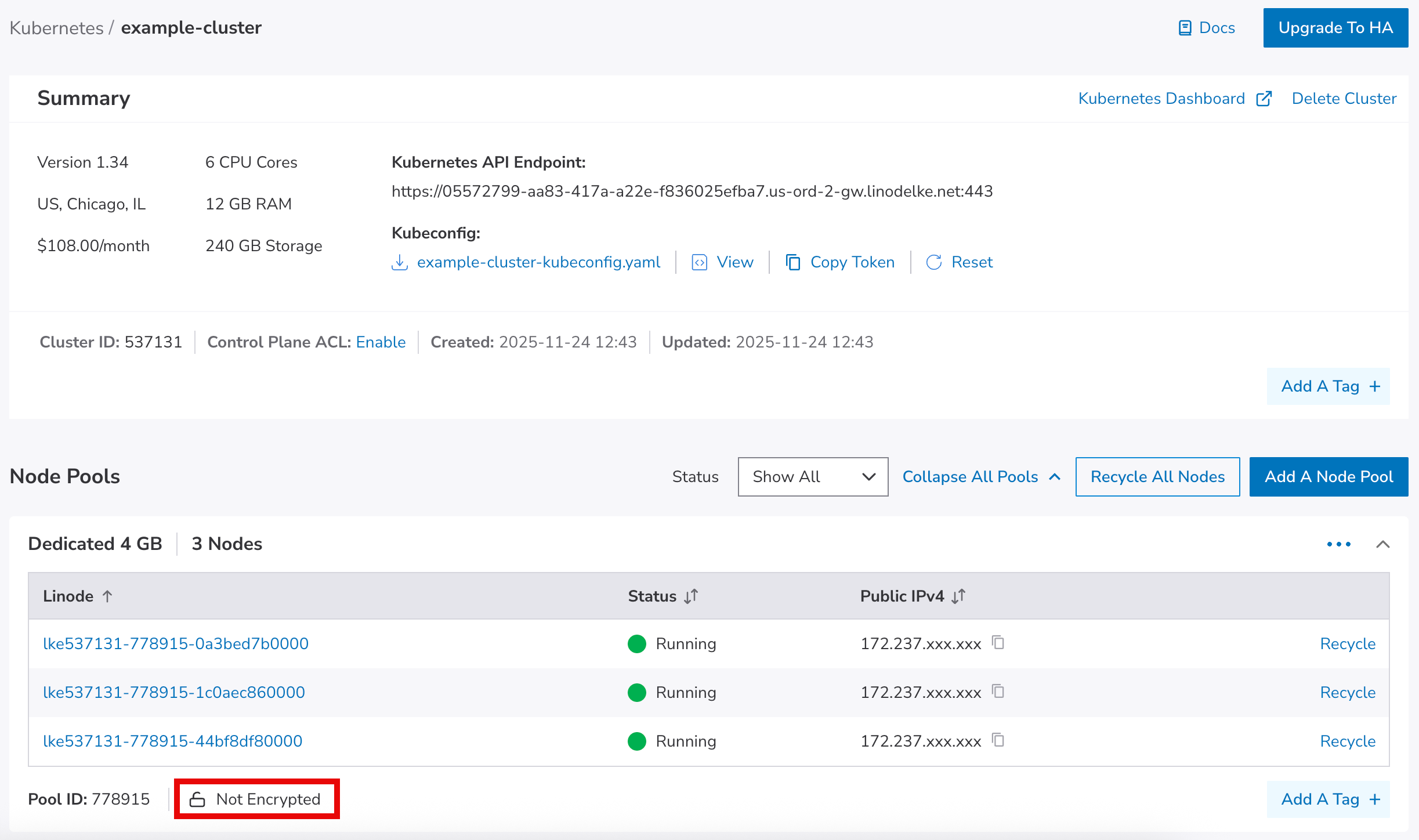Click the Reset kubeconfig circular arrow icon
The height and width of the screenshot is (840, 1419).
coord(933,262)
